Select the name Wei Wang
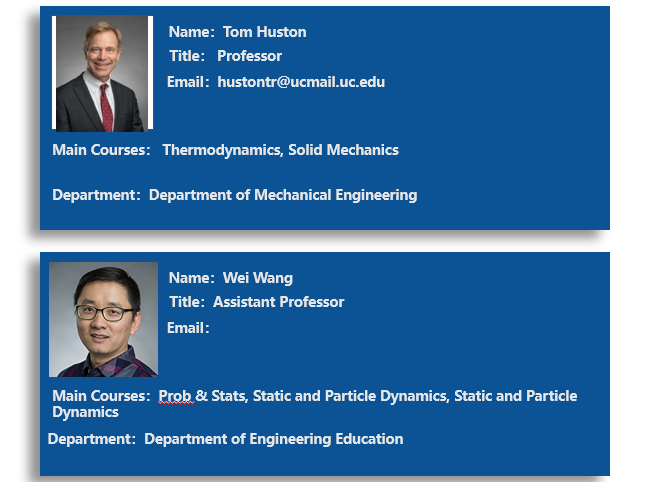 (x=258, y=278)
